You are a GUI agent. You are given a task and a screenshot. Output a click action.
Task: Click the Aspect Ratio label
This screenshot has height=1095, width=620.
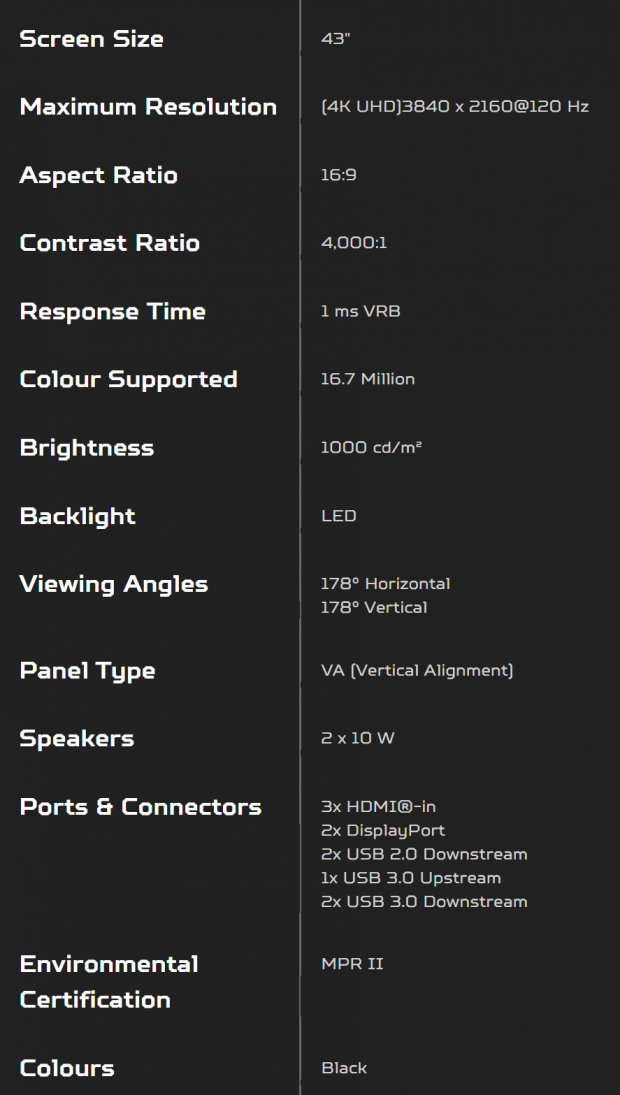[98, 175]
